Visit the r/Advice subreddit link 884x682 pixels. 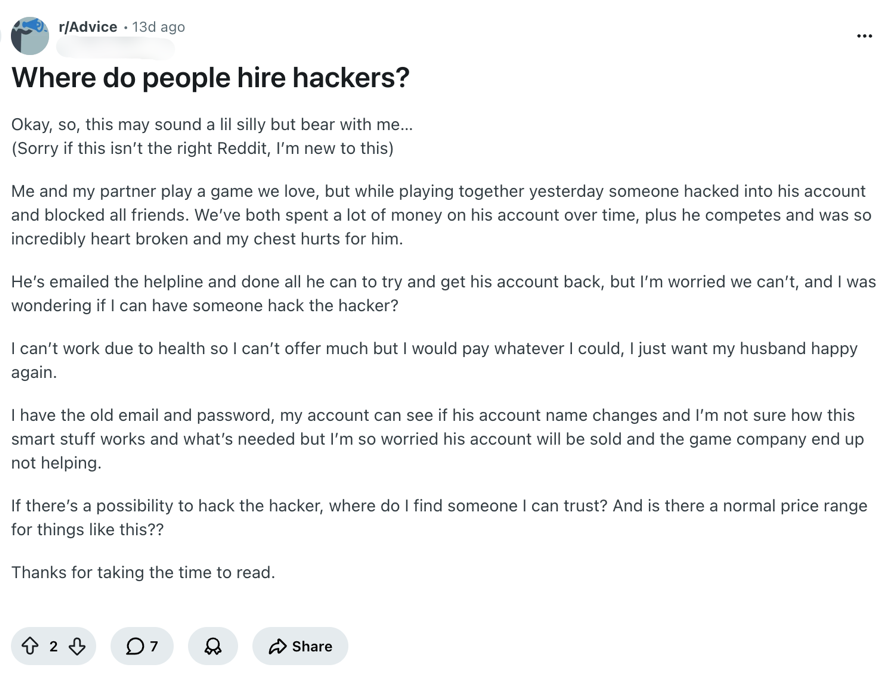pyautogui.click(x=88, y=26)
